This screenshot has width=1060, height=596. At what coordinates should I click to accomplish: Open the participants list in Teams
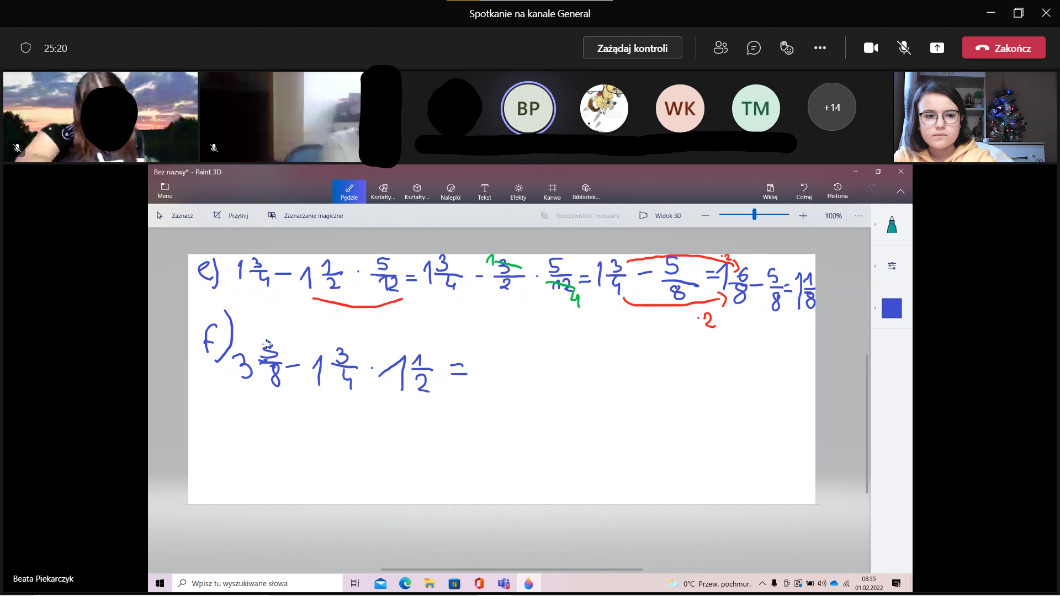tap(720, 48)
